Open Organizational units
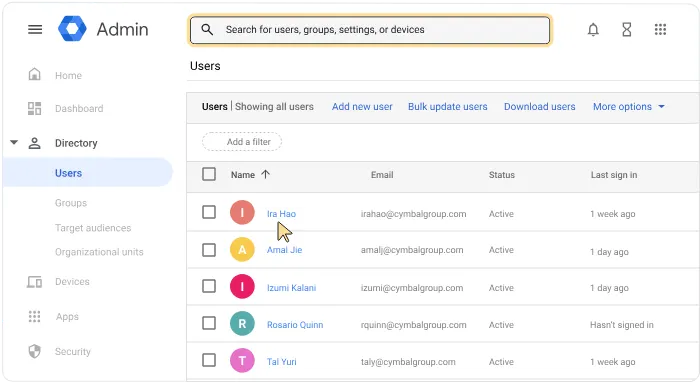The image size is (700, 390). point(99,252)
